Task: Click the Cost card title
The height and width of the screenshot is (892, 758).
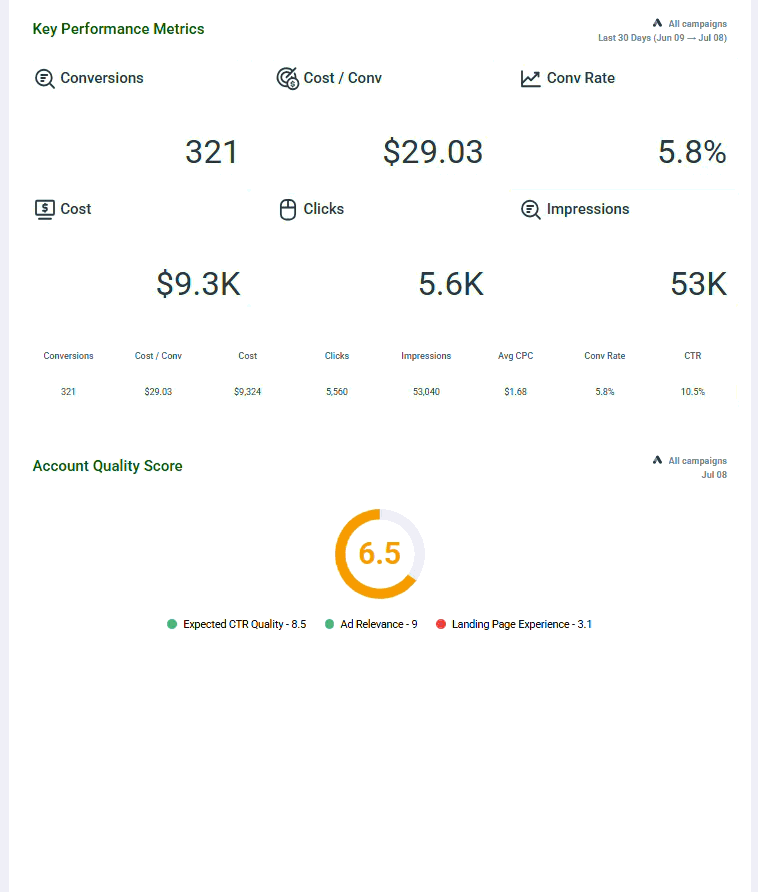Action: click(76, 209)
